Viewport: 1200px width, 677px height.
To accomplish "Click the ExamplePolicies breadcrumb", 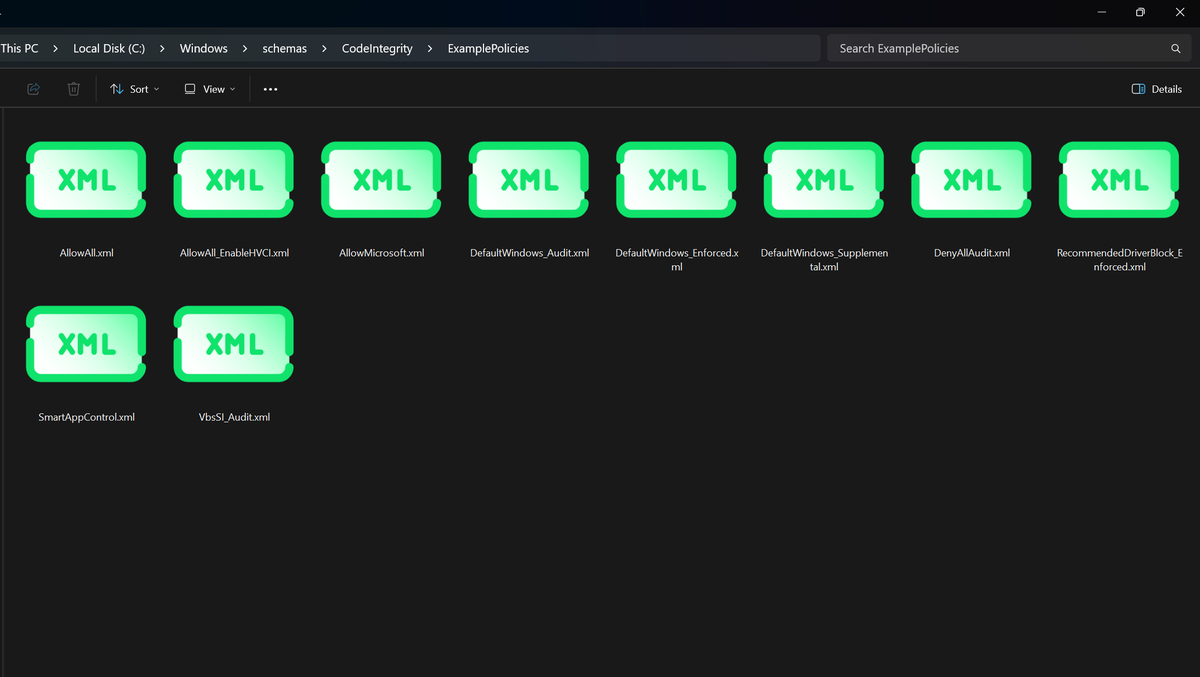I will pyautogui.click(x=488, y=48).
